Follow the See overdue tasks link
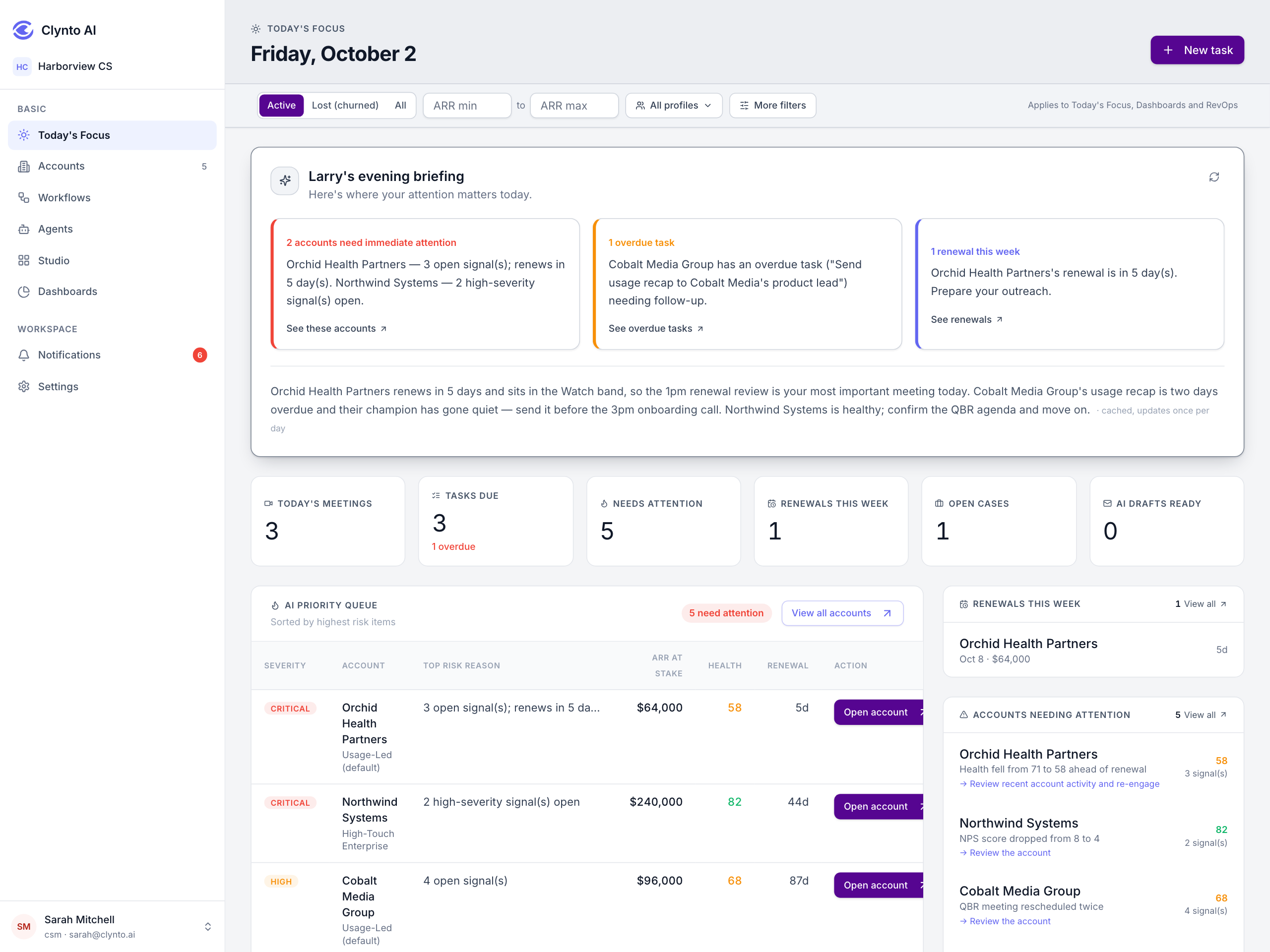 point(656,328)
